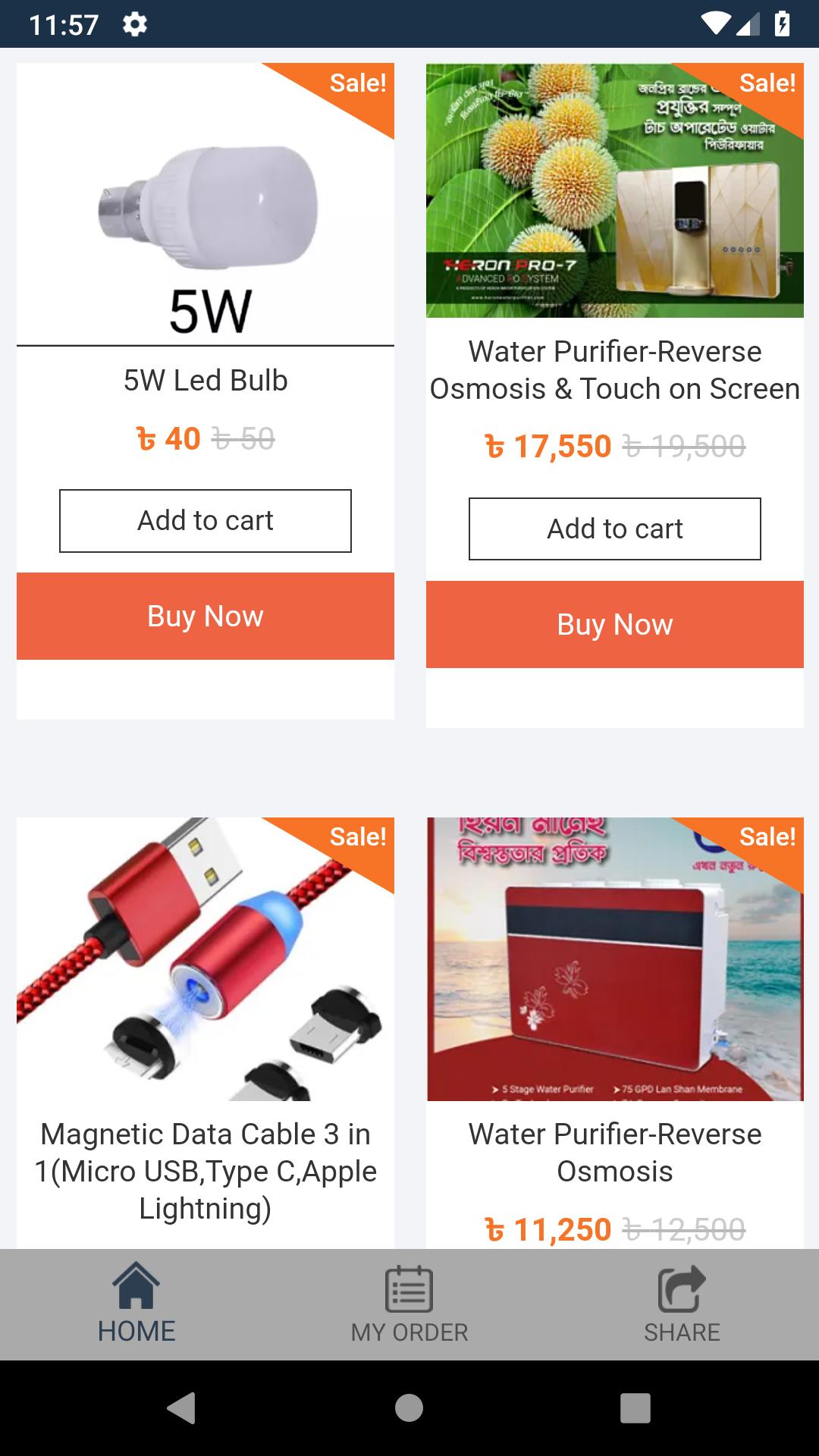Open 5W Led Bulb title link

[x=206, y=381]
